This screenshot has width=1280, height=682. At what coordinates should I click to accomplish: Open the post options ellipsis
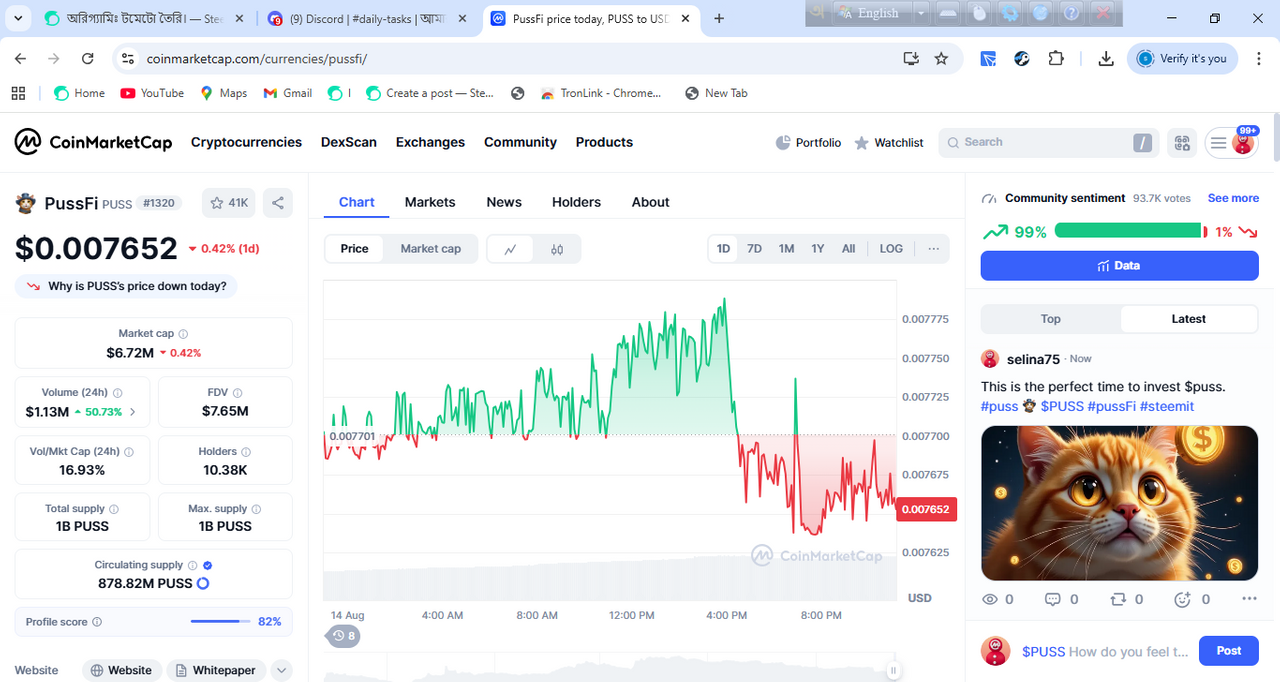click(1249, 599)
